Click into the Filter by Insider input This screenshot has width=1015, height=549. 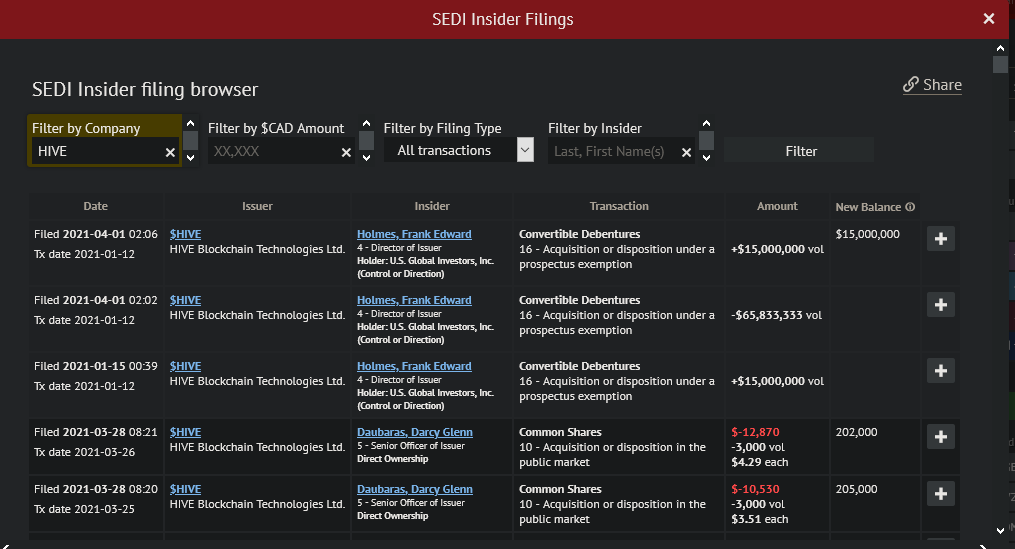point(614,152)
